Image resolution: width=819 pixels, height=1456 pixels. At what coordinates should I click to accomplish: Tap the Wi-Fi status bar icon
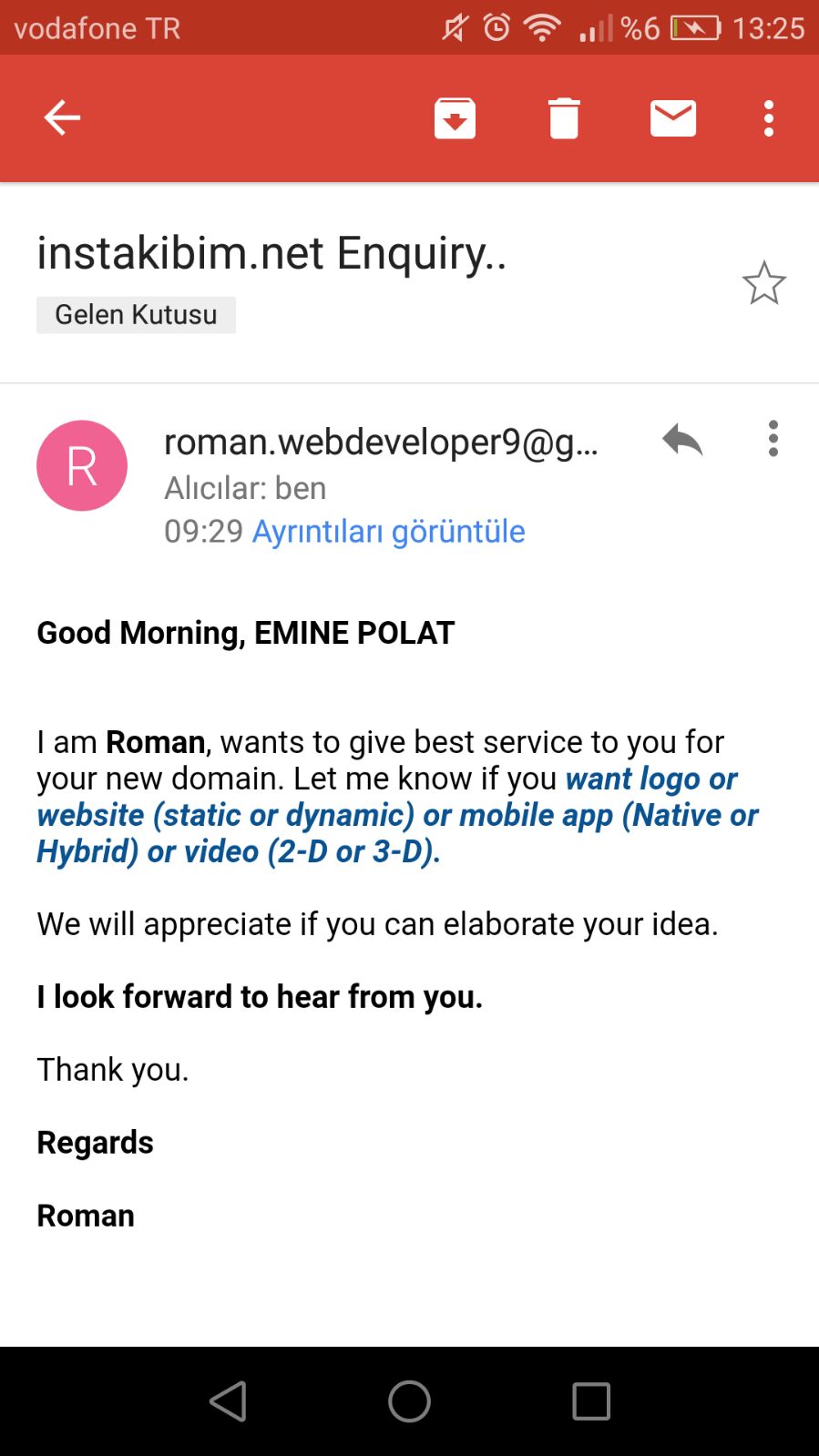coord(542,27)
